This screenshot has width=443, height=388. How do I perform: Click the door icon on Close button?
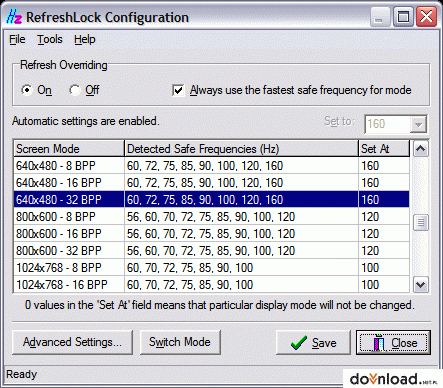pos(379,343)
